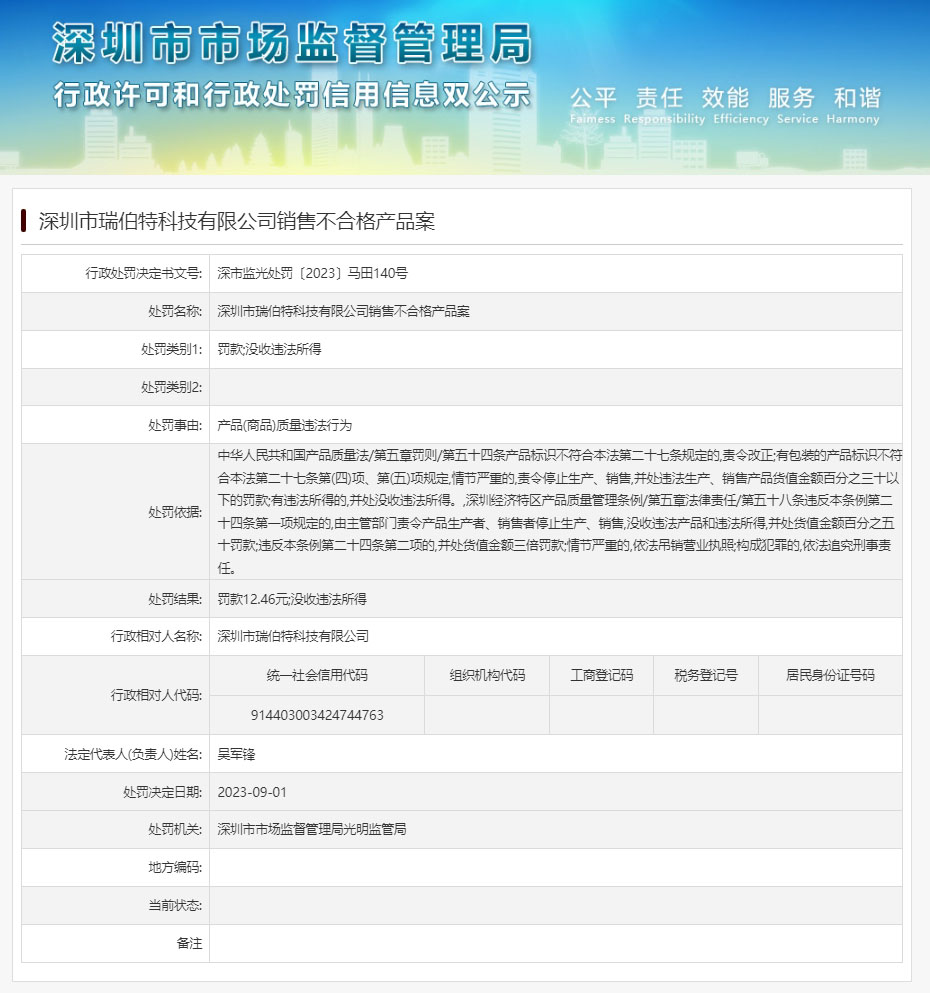
Task: Click the label 处罚依据
Action: click(x=175, y=512)
